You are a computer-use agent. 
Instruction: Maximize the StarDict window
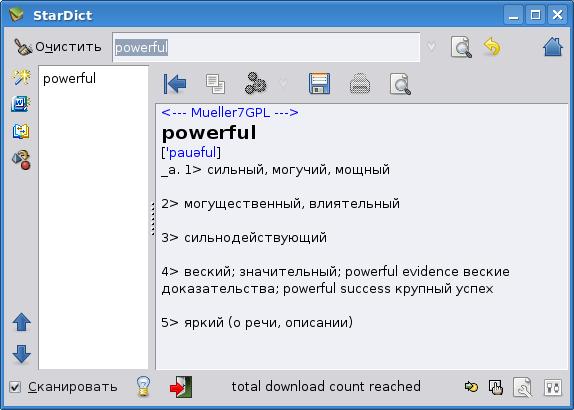tap(535, 15)
